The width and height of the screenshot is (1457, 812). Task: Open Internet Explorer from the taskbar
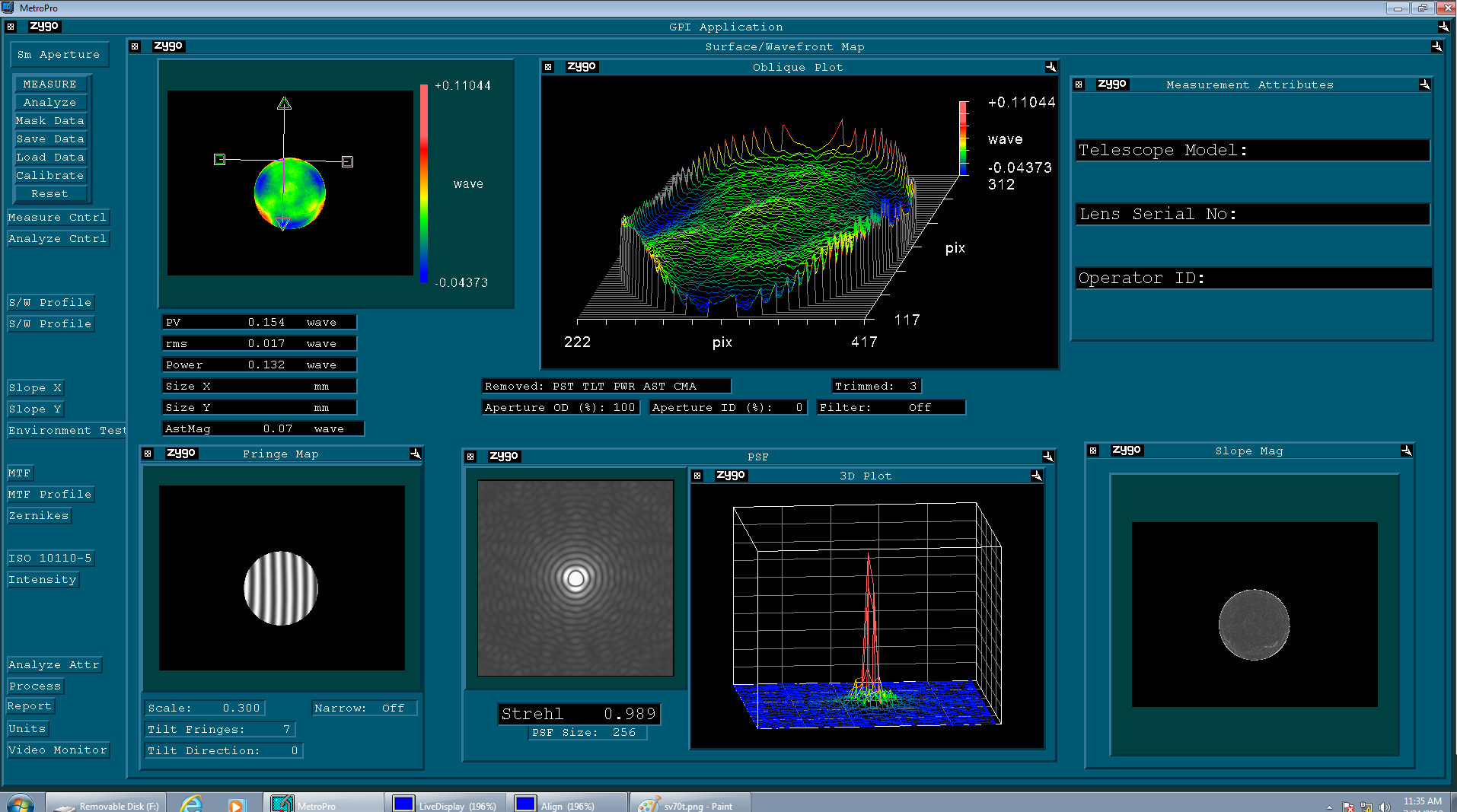click(x=192, y=804)
